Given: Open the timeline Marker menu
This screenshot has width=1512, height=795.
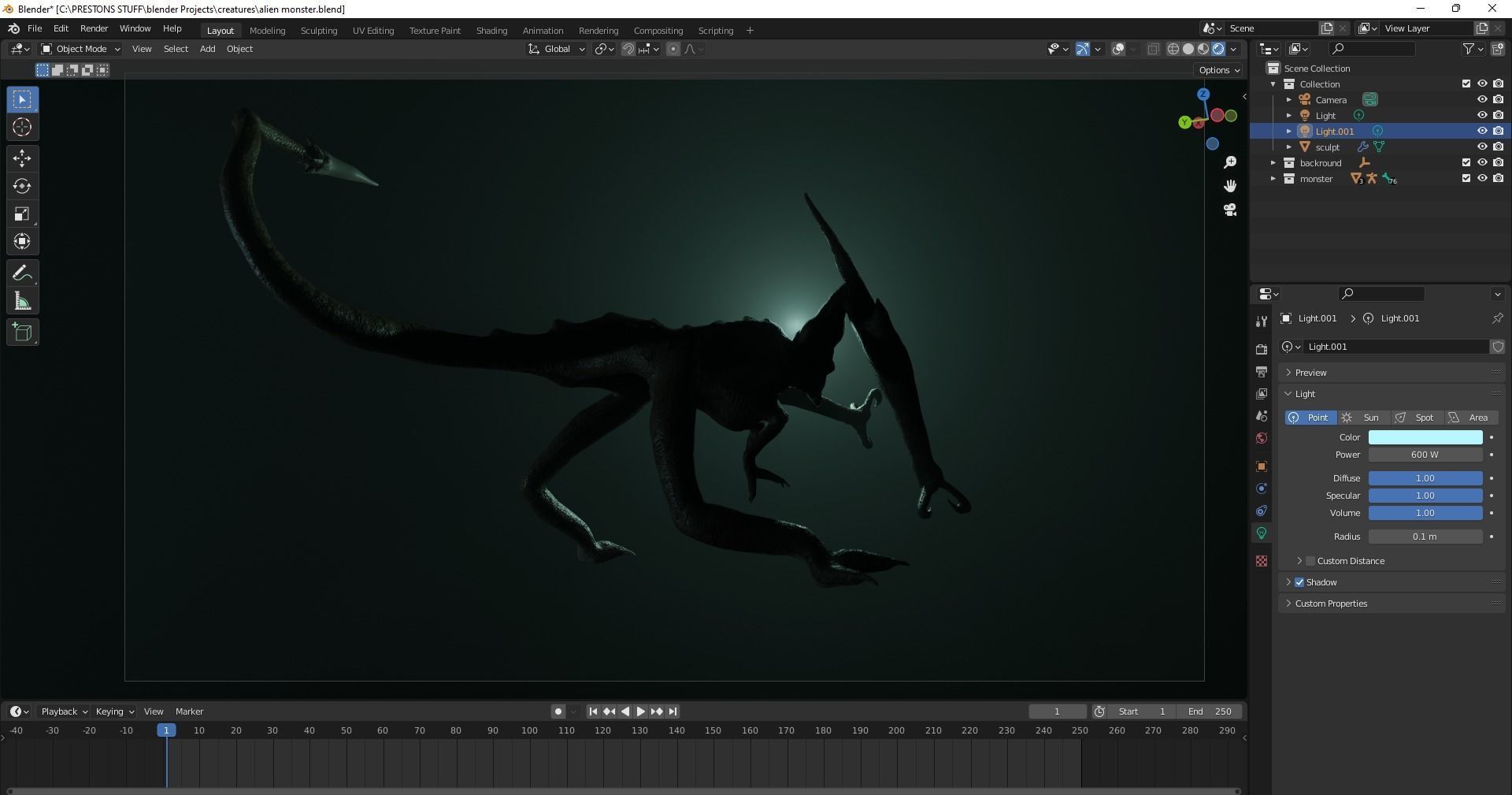Looking at the screenshot, I should (x=189, y=711).
